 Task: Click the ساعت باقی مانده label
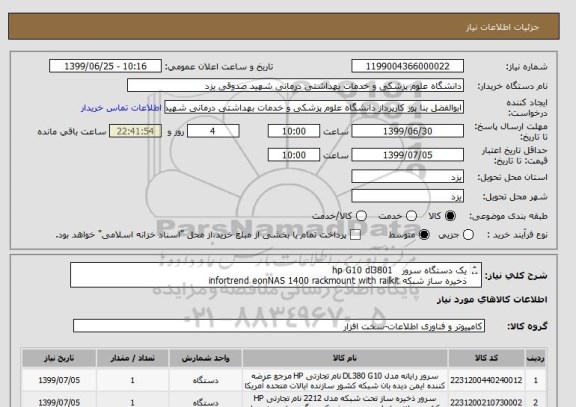coord(72,132)
